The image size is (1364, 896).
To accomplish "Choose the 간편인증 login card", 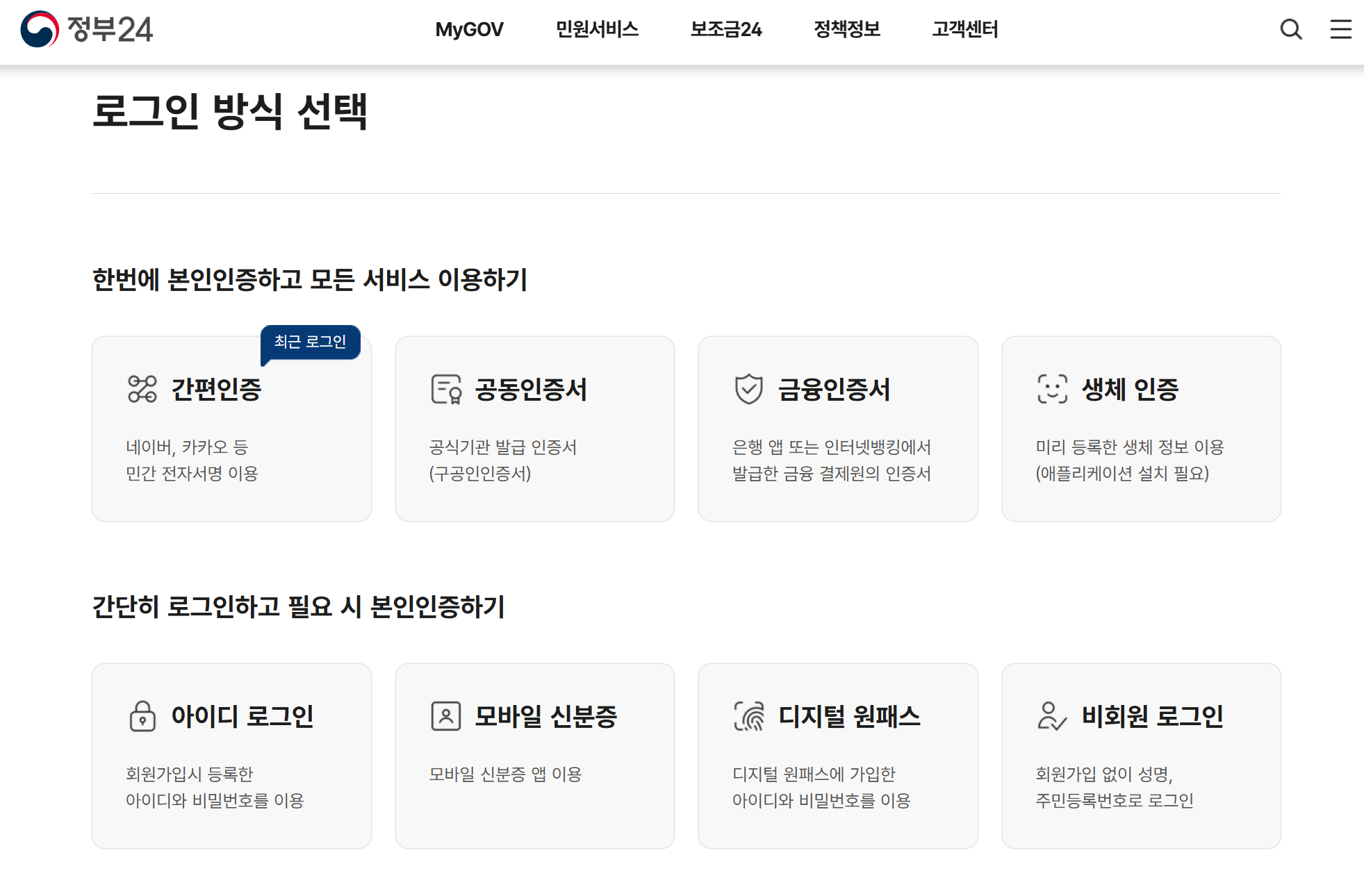I will click(231, 428).
